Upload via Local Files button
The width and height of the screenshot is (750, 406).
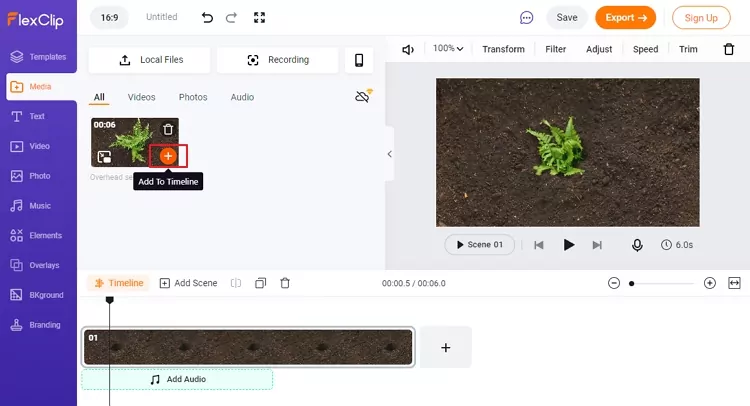point(150,60)
